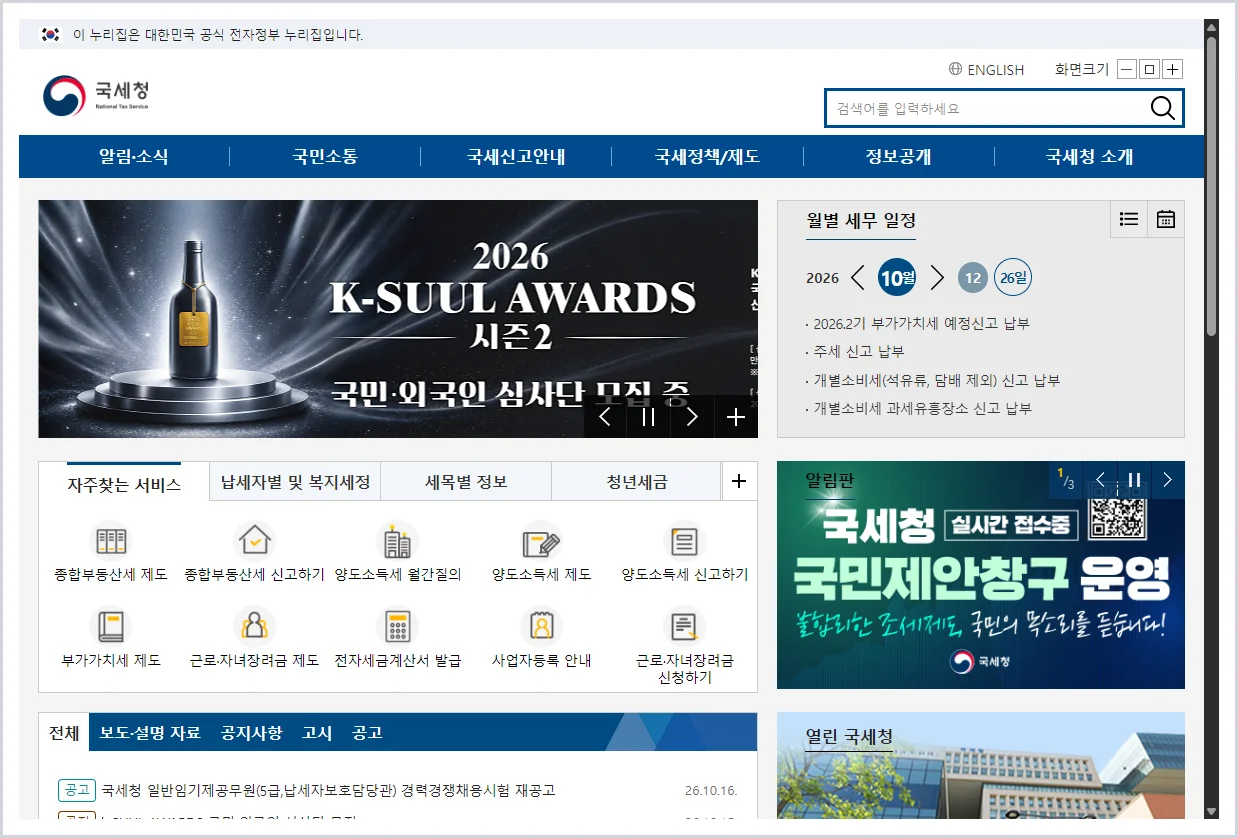Go to previous 알림판 banner
The height and width of the screenshot is (838, 1238).
click(1101, 480)
